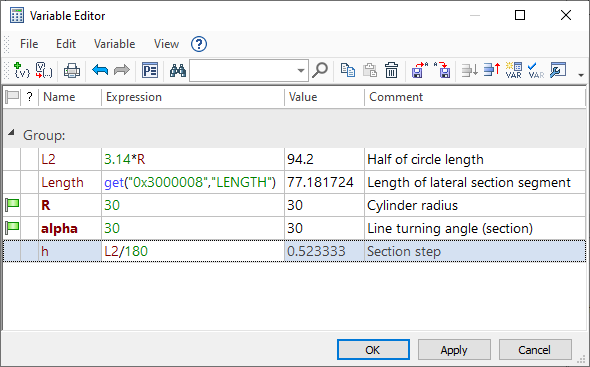Click the new variable icon

[x=21, y=70]
